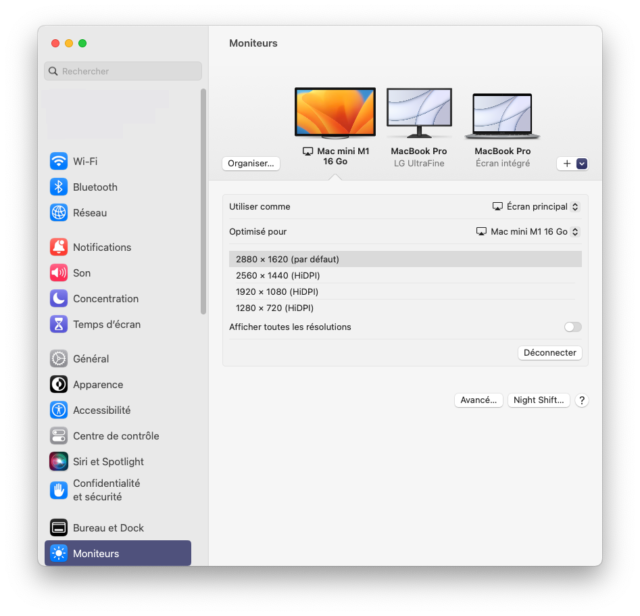Click the Siri et Spotlight icon
Image resolution: width=640 pixels, height=616 pixels.
coord(59,461)
